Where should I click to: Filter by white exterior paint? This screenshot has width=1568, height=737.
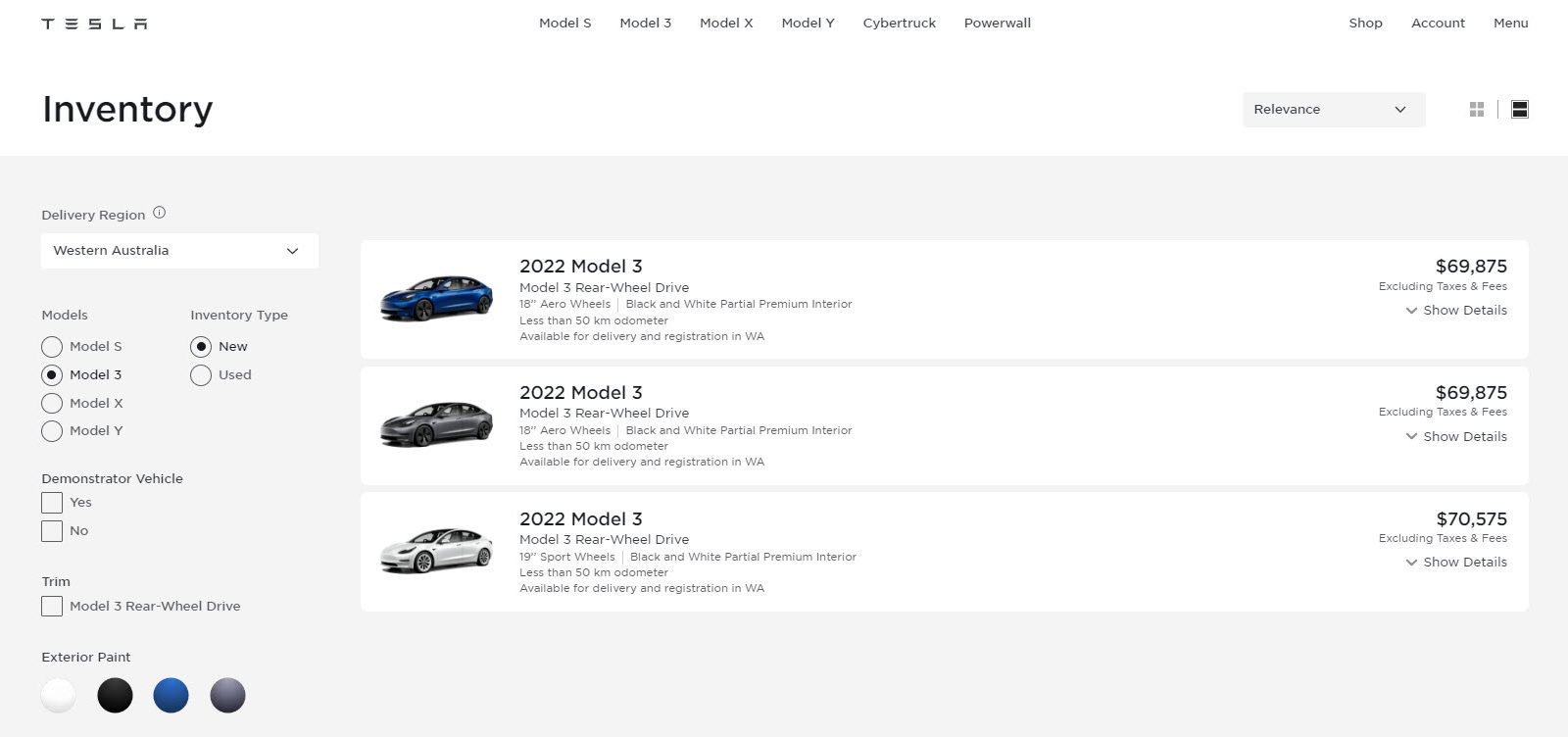(59, 696)
